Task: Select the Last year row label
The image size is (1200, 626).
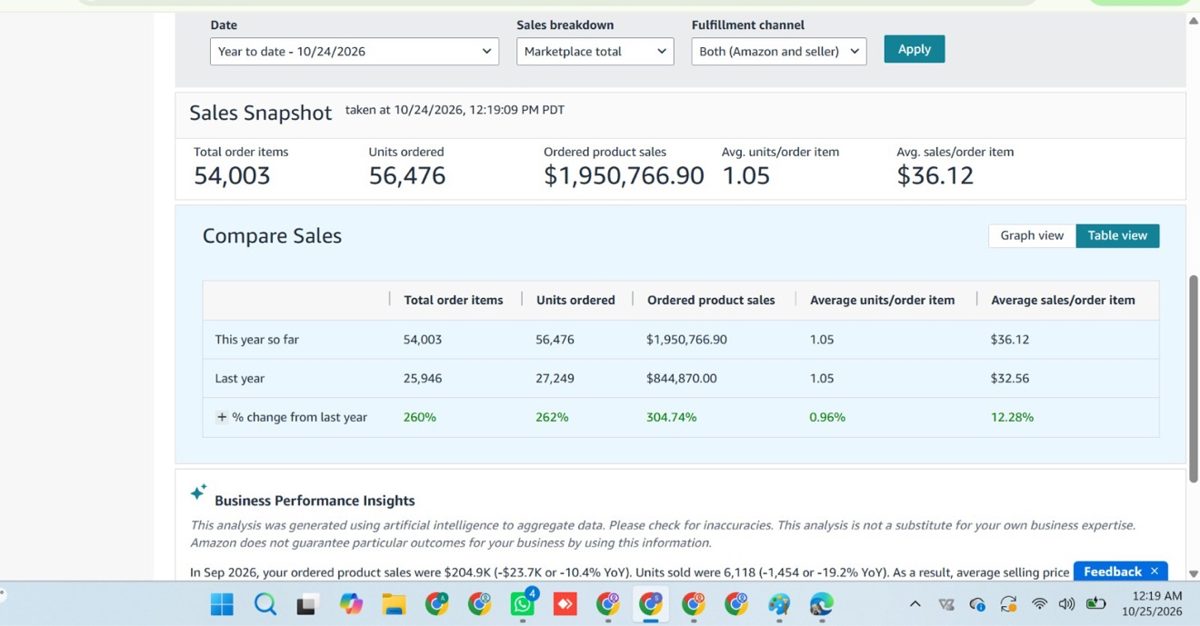Action: (x=240, y=378)
